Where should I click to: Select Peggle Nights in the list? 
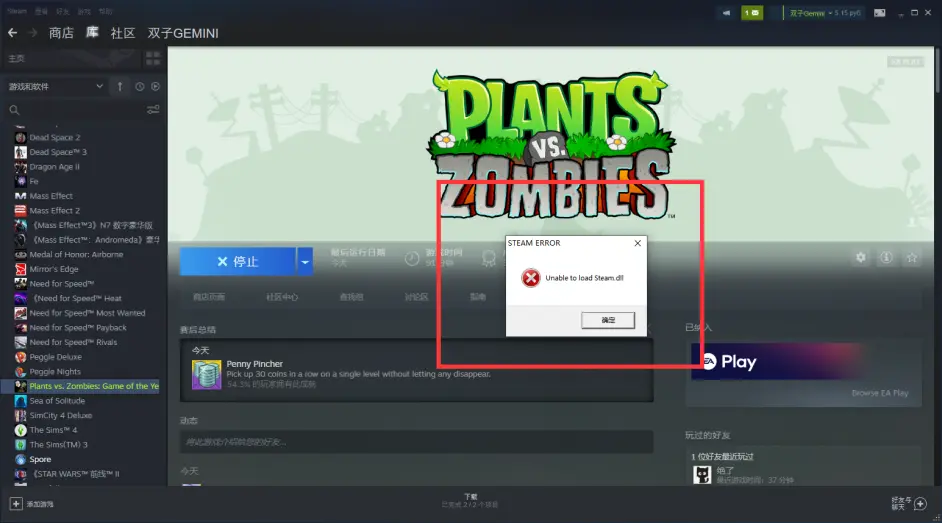[55, 372]
